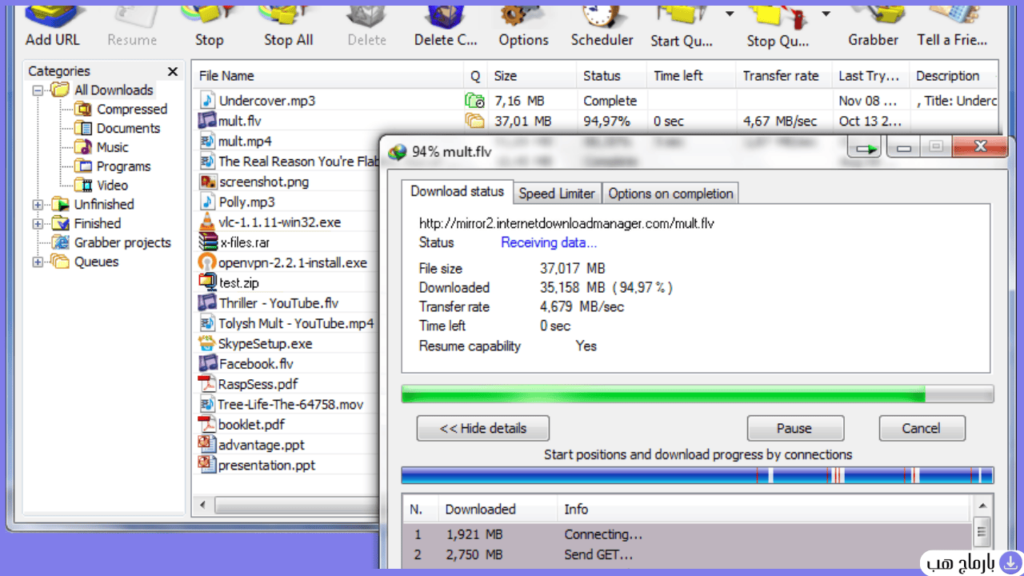The width and height of the screenshot is (1024, 576).
Task: Click the green download progress bar
Action: (x=697, y=394)
